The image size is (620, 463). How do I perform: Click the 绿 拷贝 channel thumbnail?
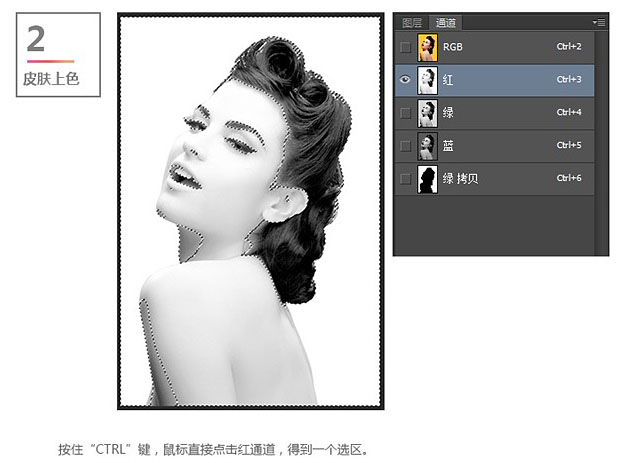(427, 179)
